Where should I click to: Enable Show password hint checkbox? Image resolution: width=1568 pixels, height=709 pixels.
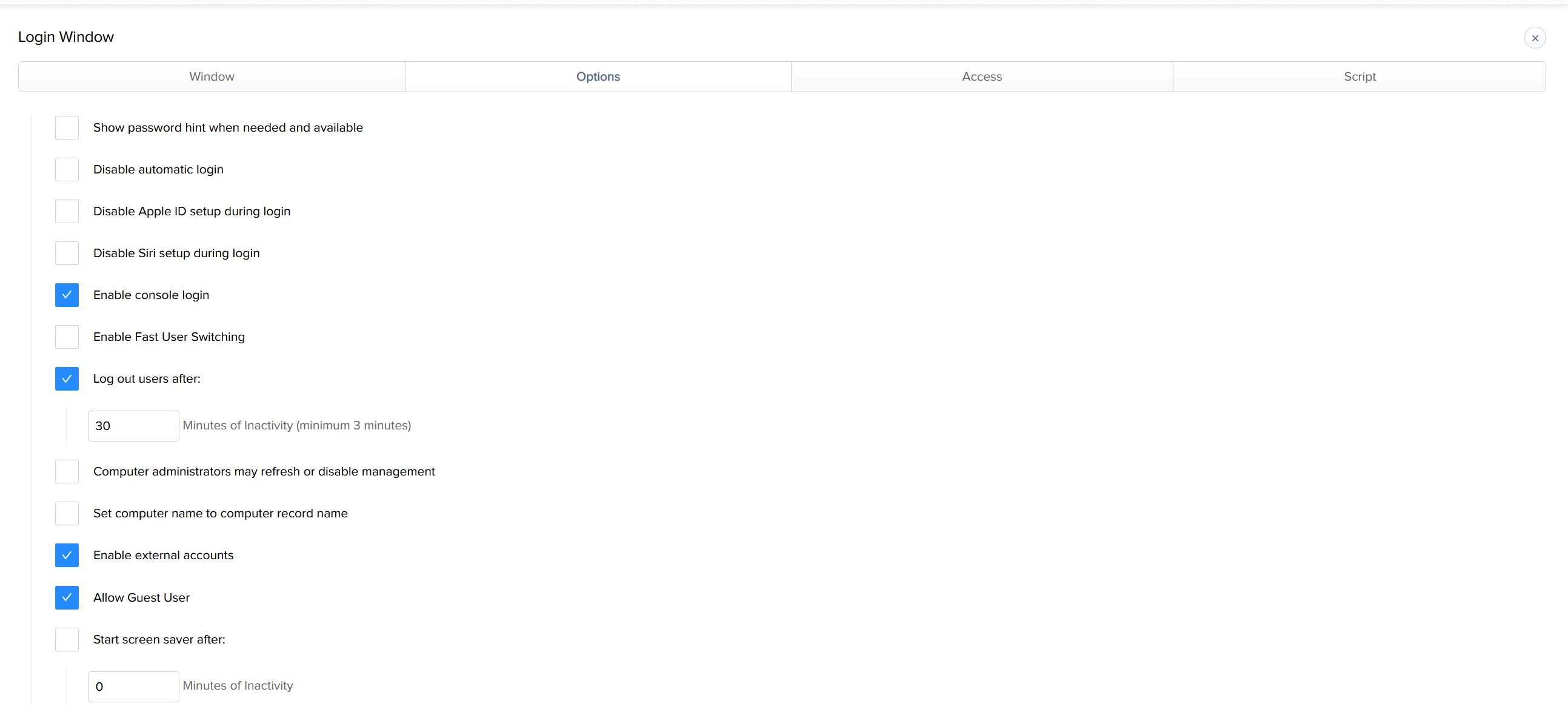[x=67, y=128]
